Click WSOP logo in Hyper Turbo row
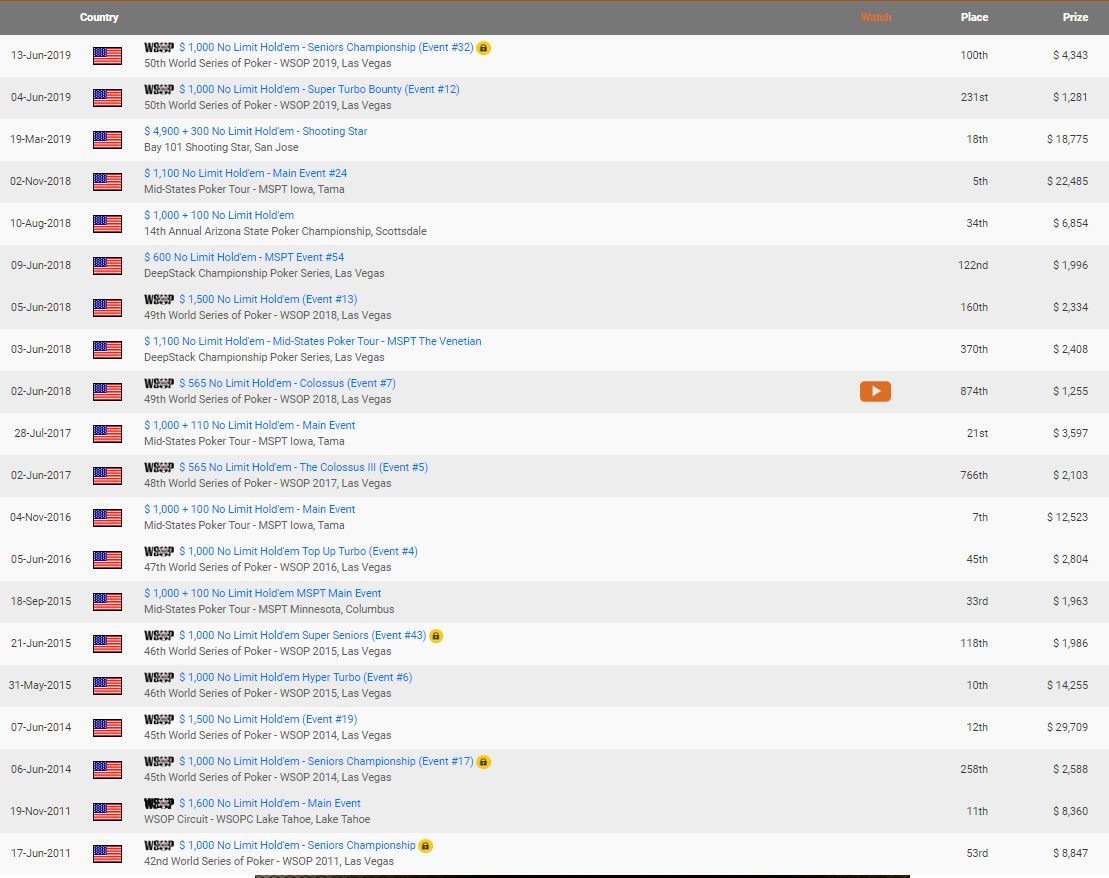 (x=159, y=677)
